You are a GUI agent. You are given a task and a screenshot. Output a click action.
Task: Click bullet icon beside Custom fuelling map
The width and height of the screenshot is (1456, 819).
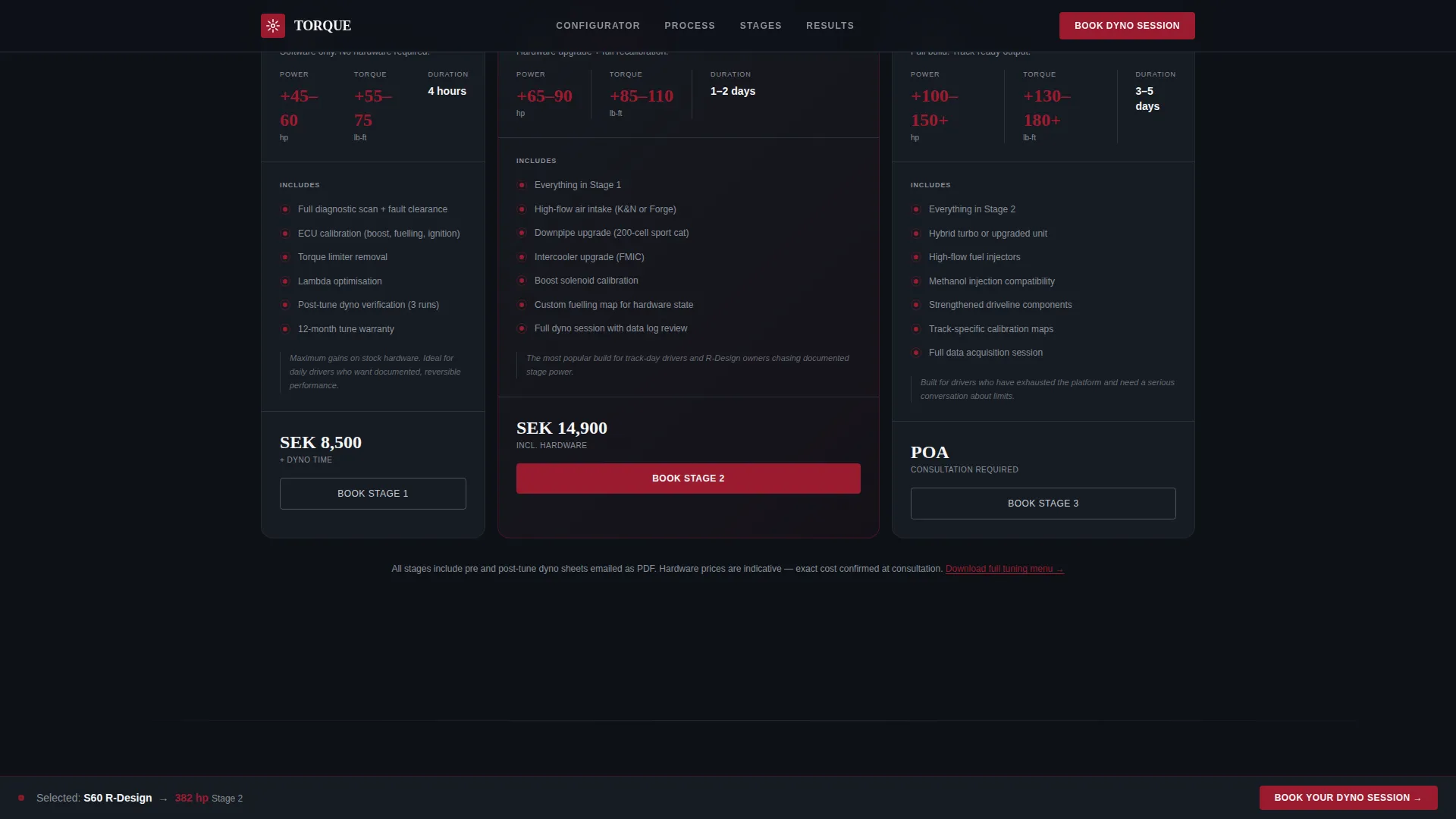pos(522,305)
